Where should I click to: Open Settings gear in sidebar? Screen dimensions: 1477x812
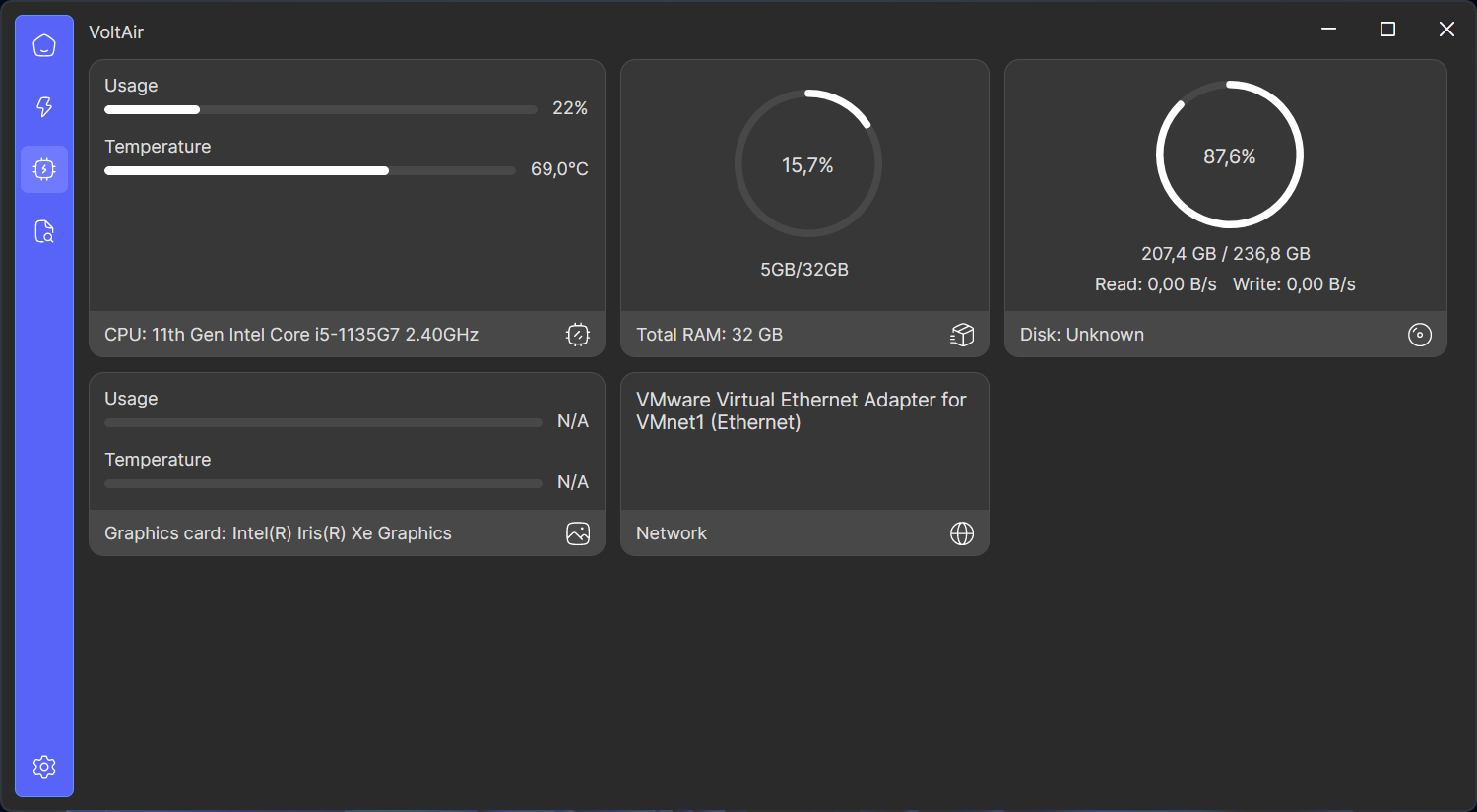[44, 767]
